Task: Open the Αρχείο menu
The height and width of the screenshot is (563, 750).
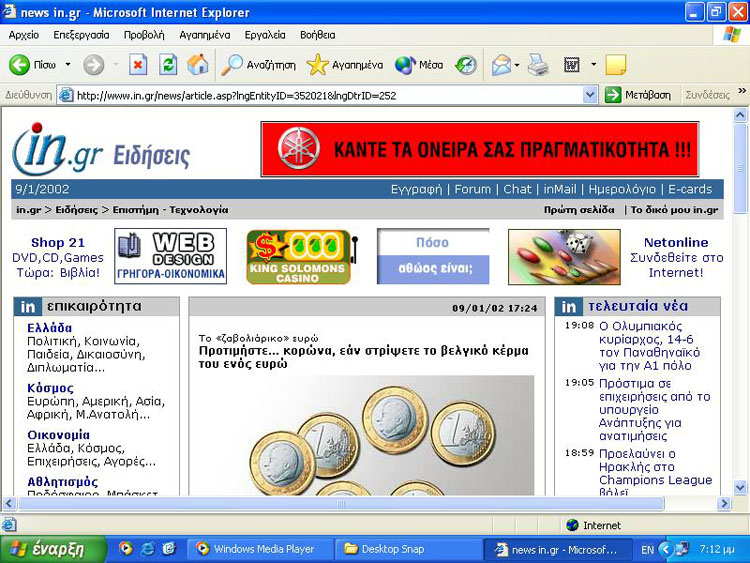Action: (24, 35)
